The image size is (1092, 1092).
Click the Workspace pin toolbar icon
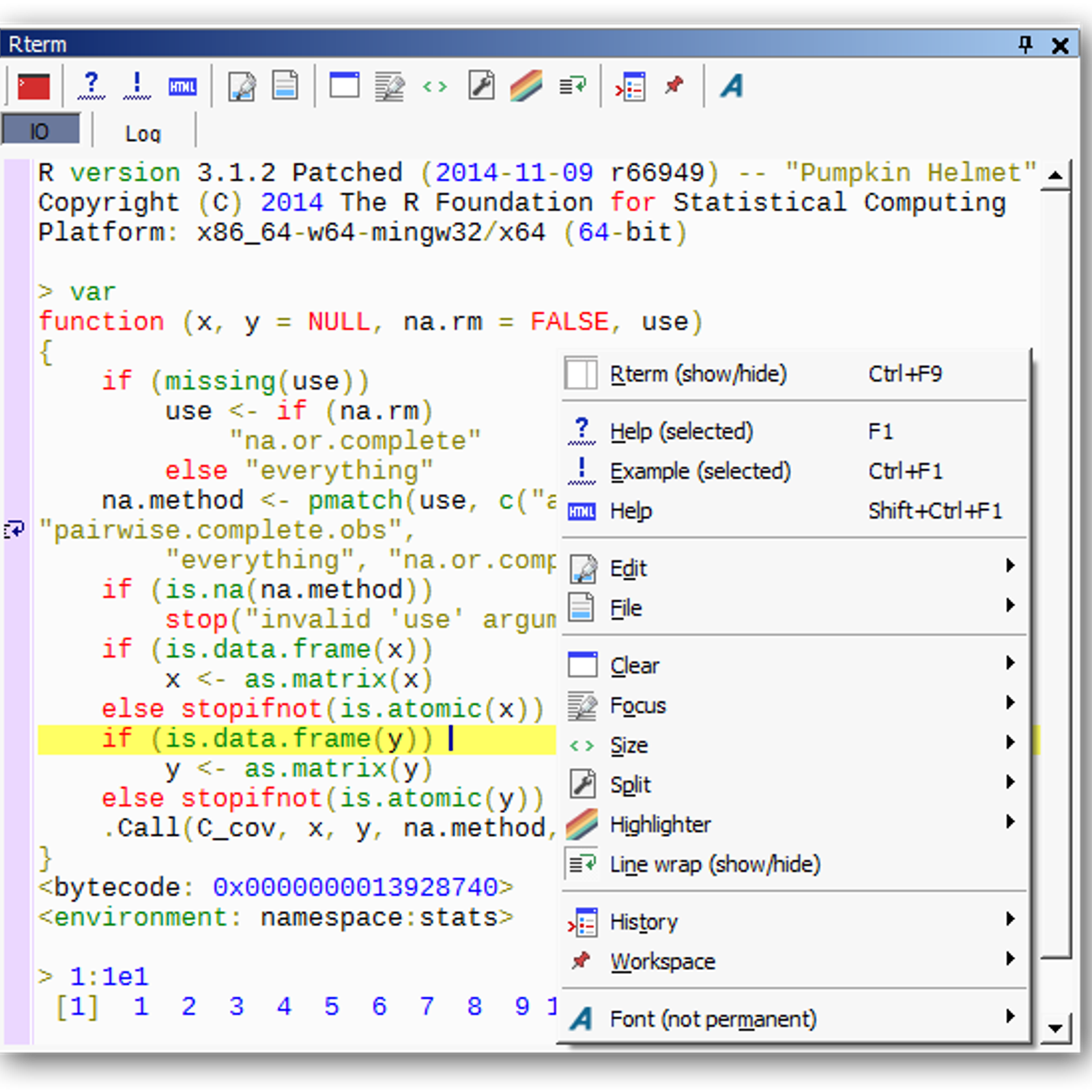[x=674, y=85]
